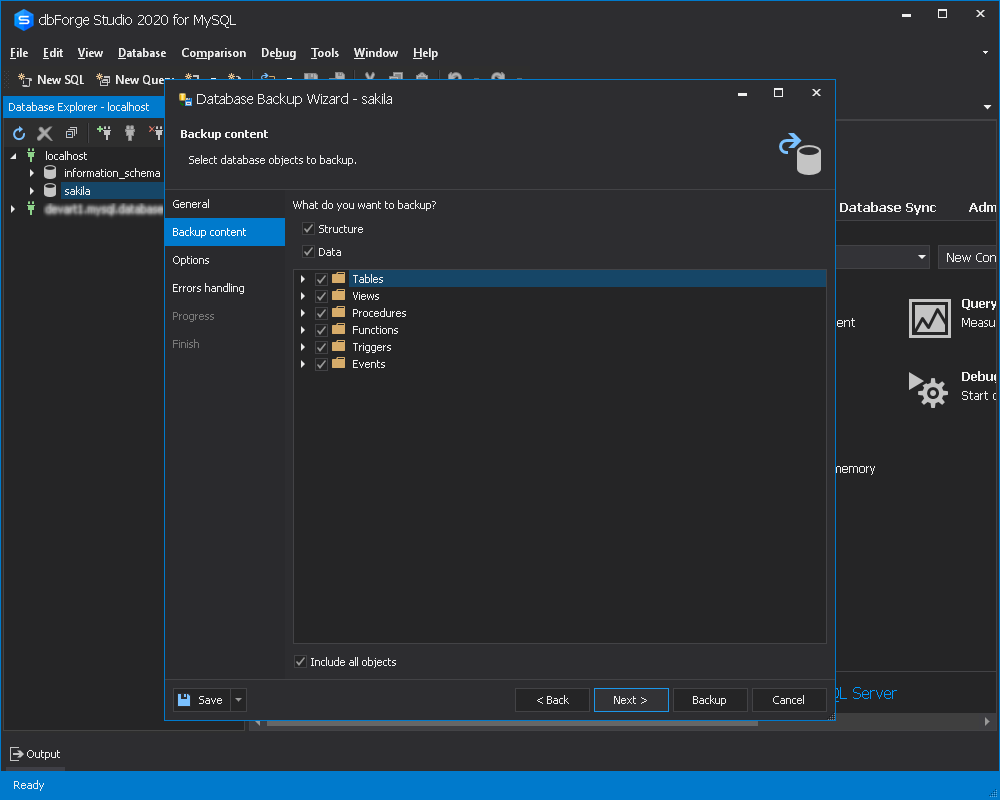Click the Triggers folder icon
The height and width of the screenshot is (800, 1000).
(x=339, y=346)
